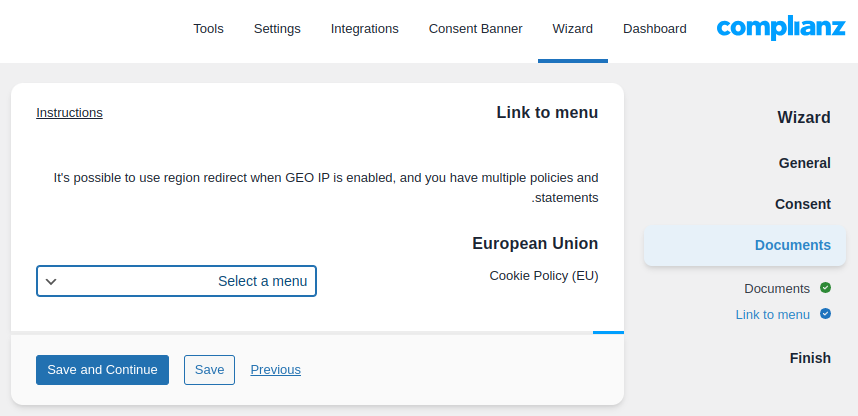Open the Instructions link
The width and height of the screenshot is (858, 416).
click(69, 113)
